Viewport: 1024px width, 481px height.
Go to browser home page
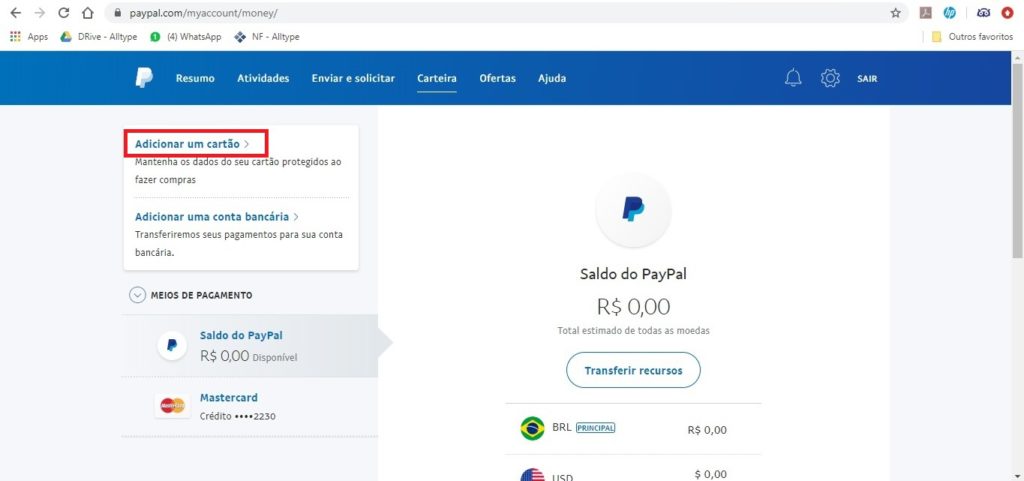pyautogui.click(x=88, y=13)
